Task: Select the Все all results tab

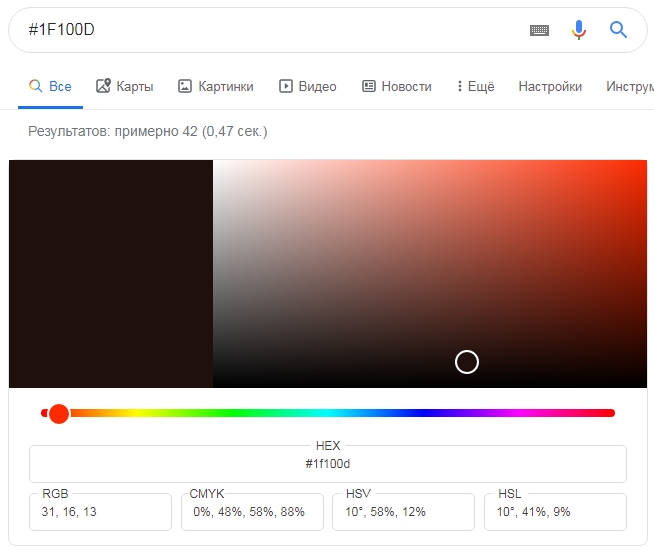Action: point(50,86)
